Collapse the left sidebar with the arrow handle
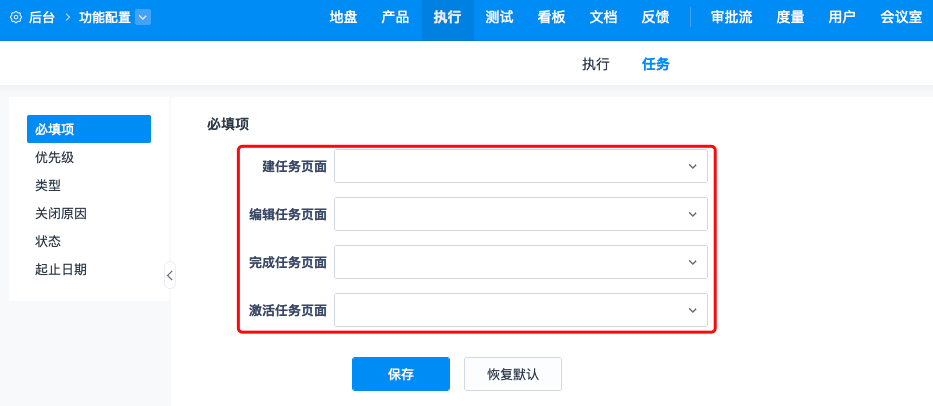 click(170, 275)
